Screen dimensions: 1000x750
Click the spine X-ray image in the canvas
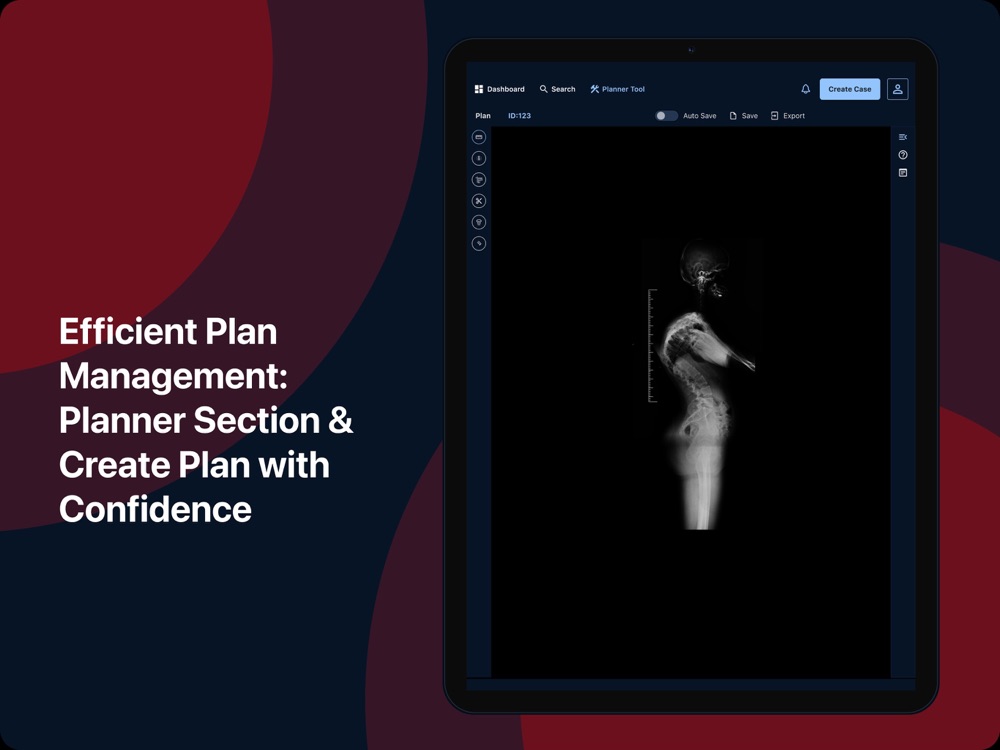[x=702, y=384]
